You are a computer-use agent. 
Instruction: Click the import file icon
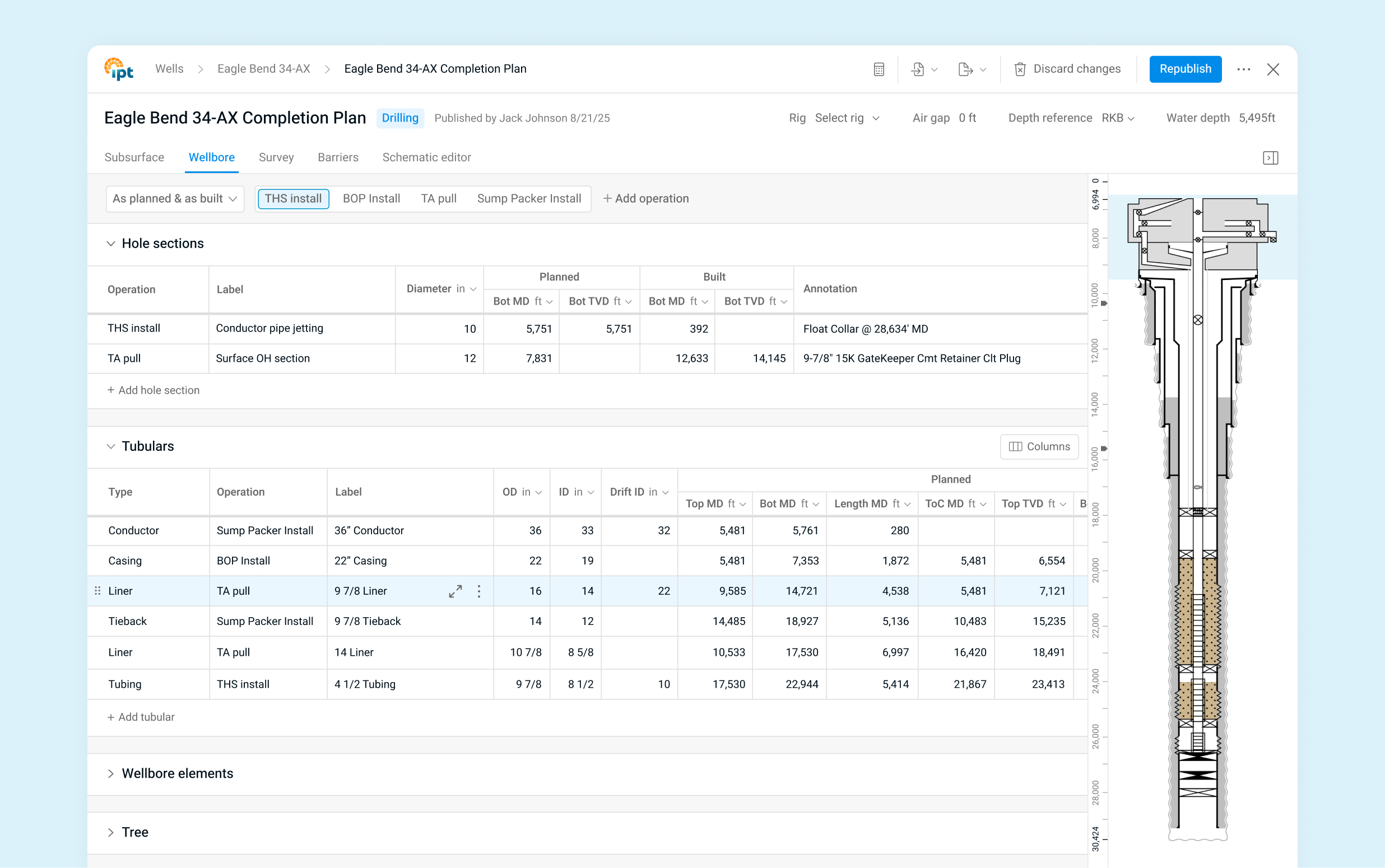tap(918, 69)
